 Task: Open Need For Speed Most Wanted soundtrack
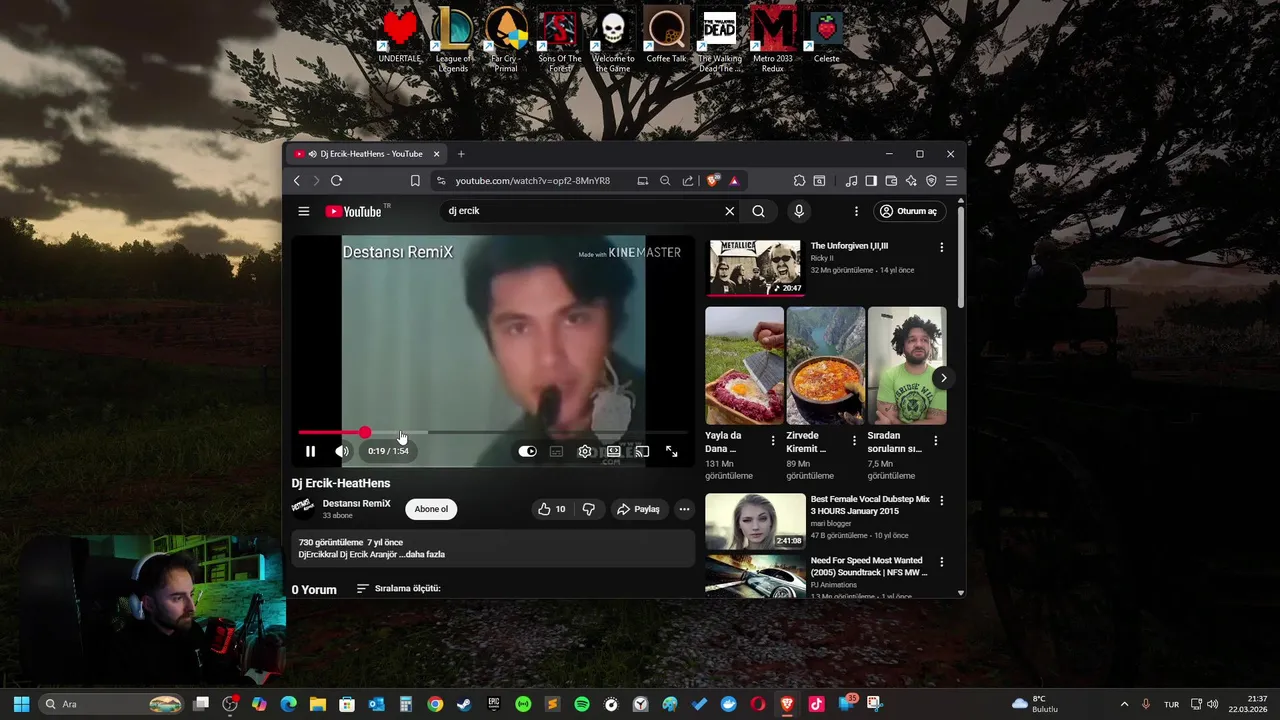coord(755,576)
